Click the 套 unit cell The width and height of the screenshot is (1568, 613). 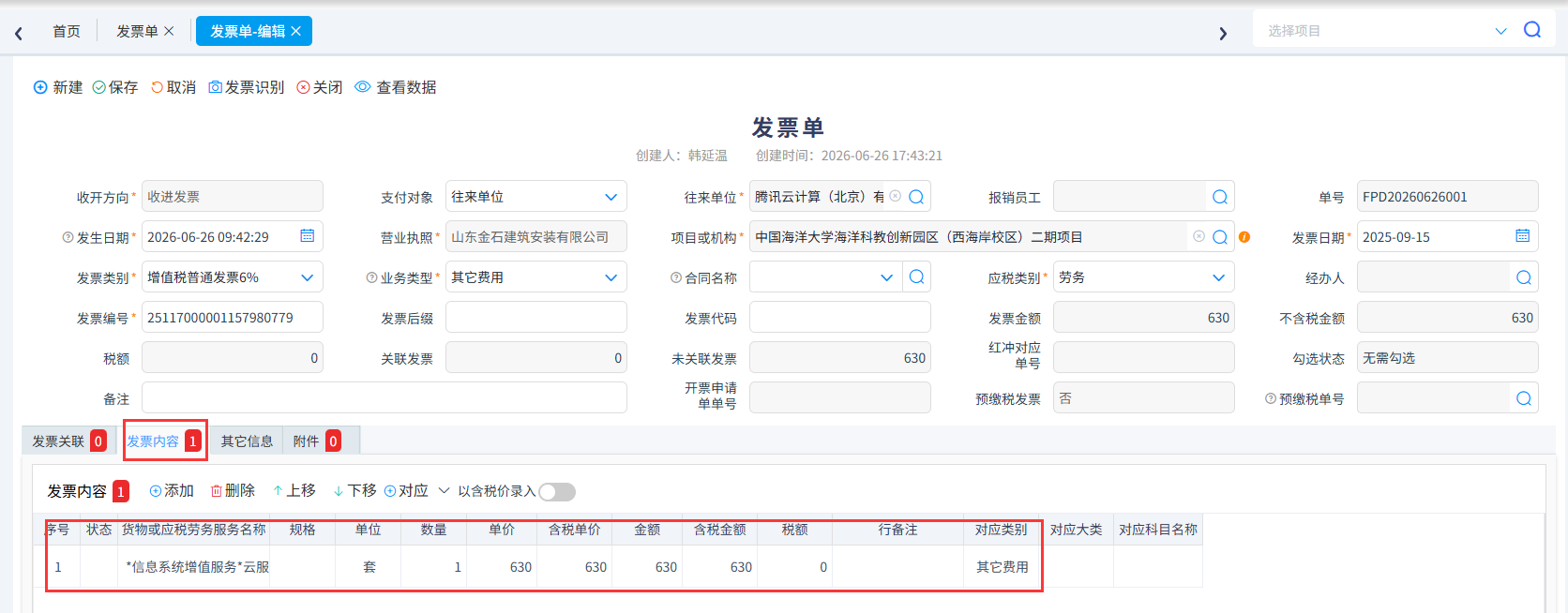pyautogui.click(x=369, y=567)
